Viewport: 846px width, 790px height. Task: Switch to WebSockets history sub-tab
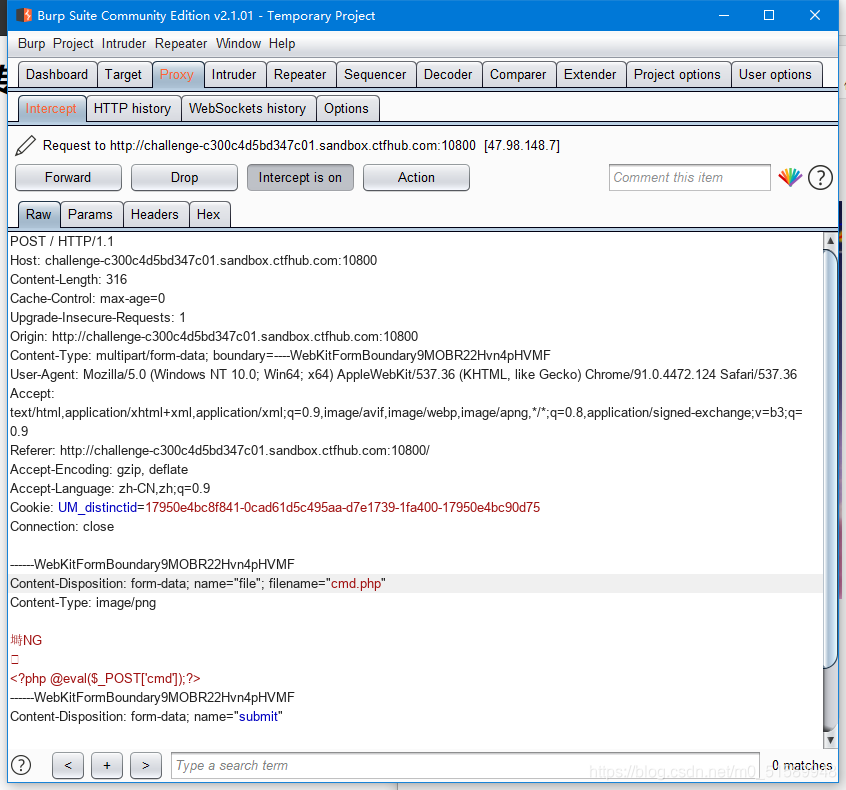tap(248, 108)
